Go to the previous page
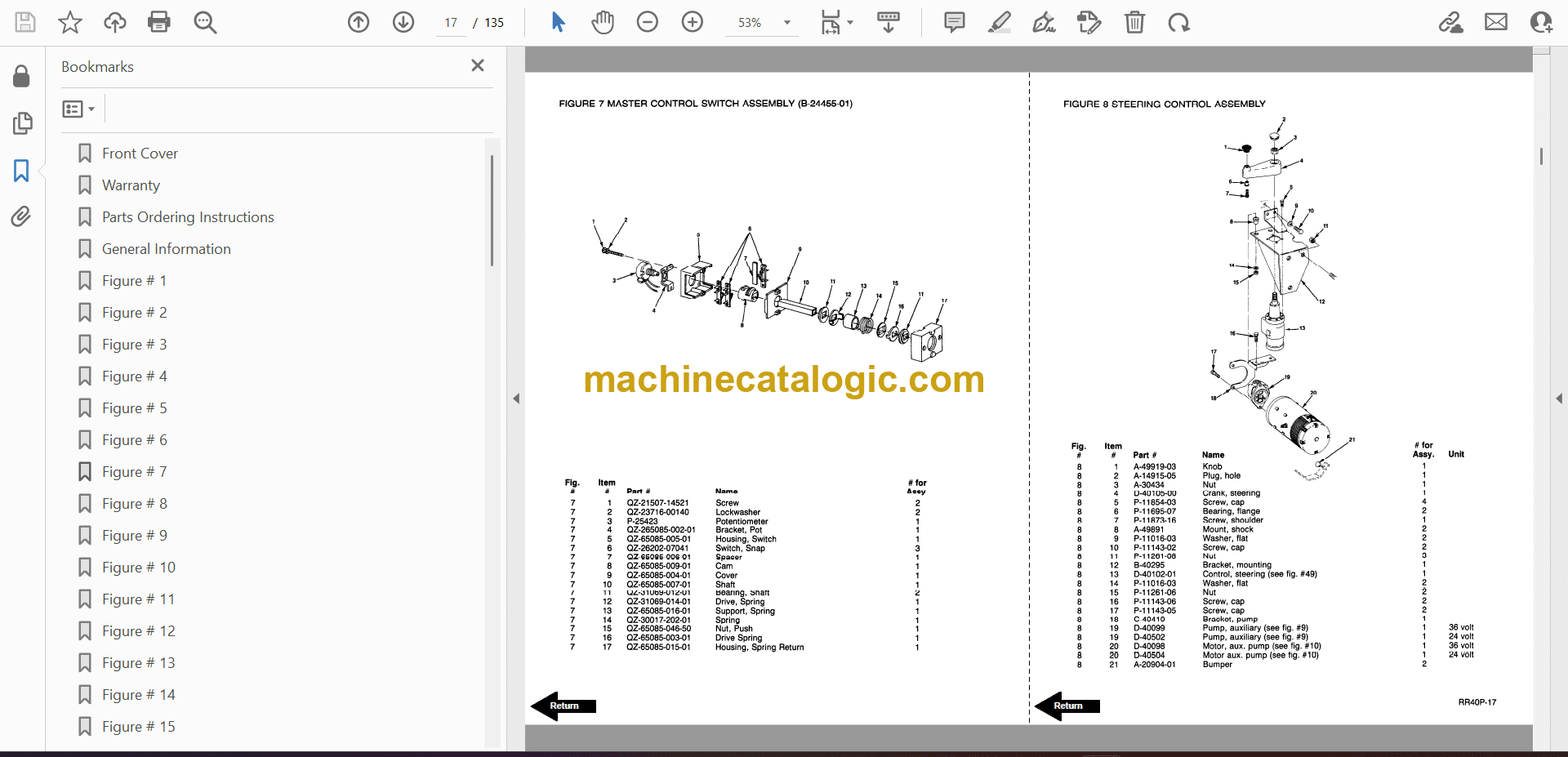Image resolution: width=1568 pixels, height=757 pixels. pyautogui.click(x=359, y=22)
